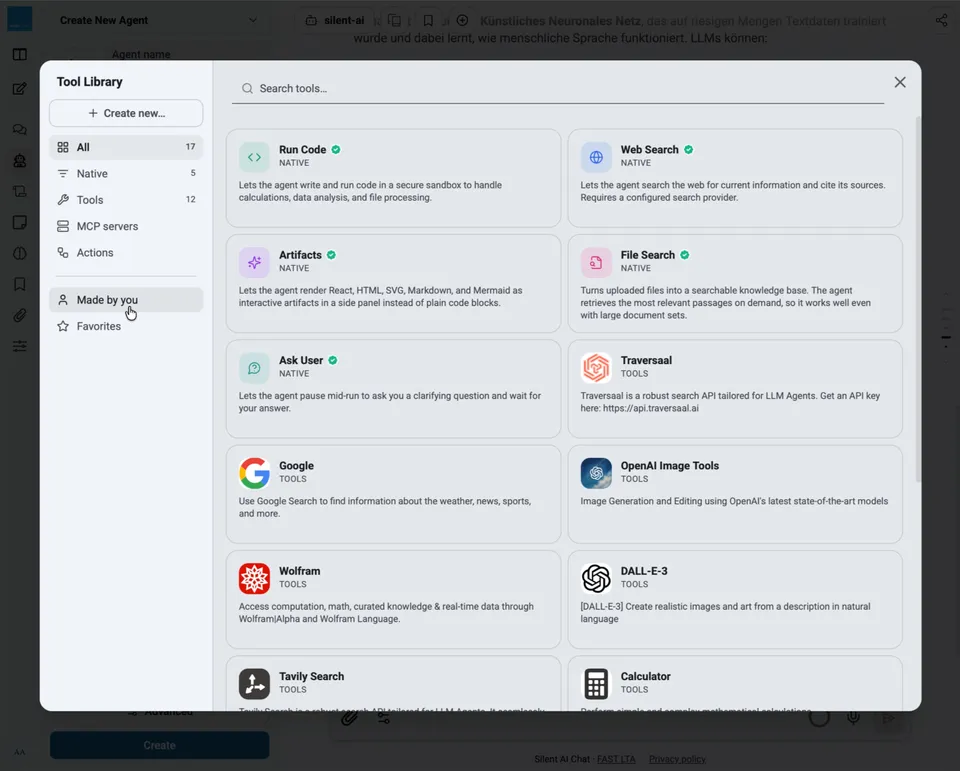960x771 pixels.
Task: Open the FAST LTA link
Action: click(616, 759)
